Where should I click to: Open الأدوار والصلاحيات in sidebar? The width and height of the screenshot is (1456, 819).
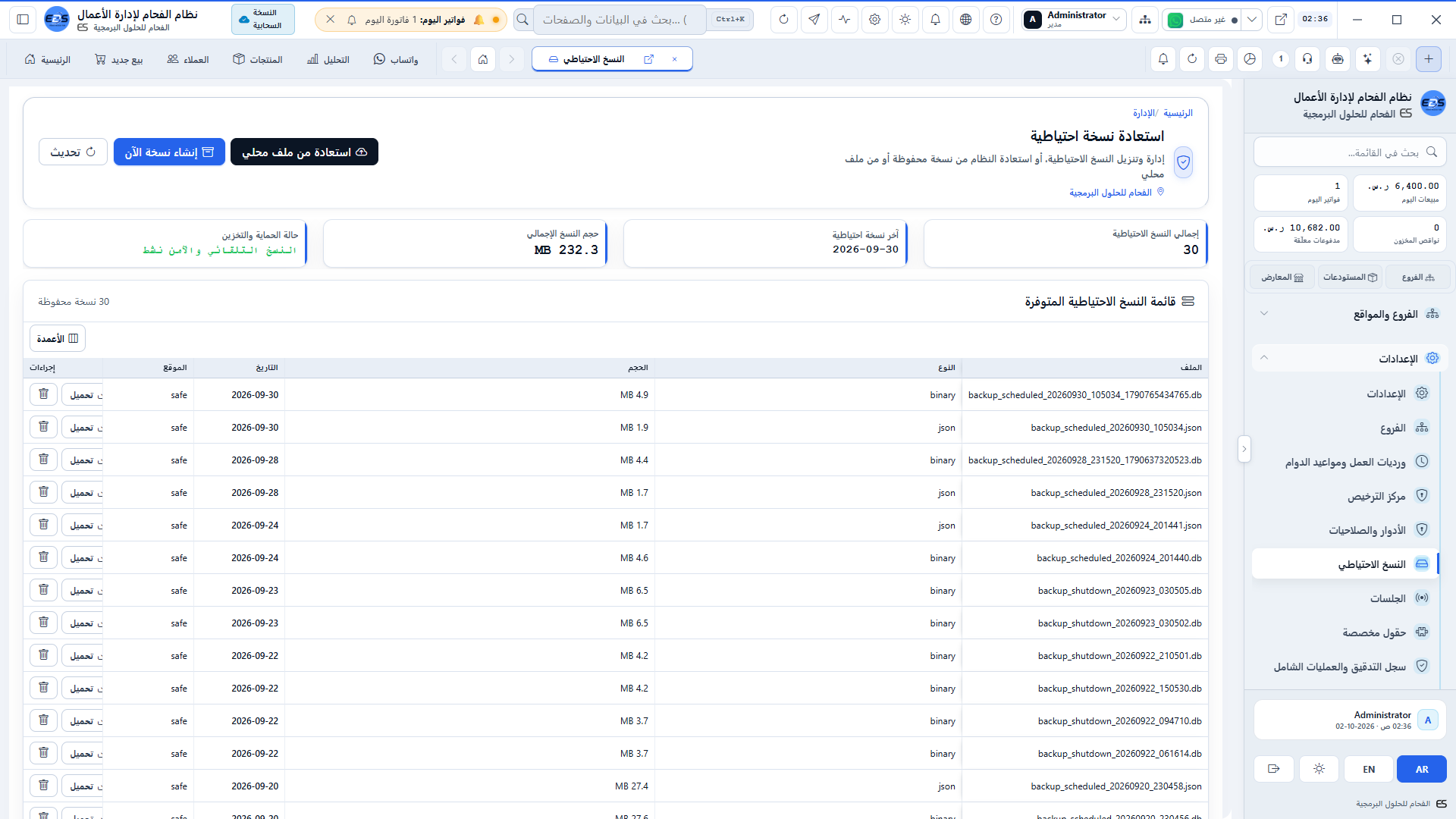point(1346,529)
